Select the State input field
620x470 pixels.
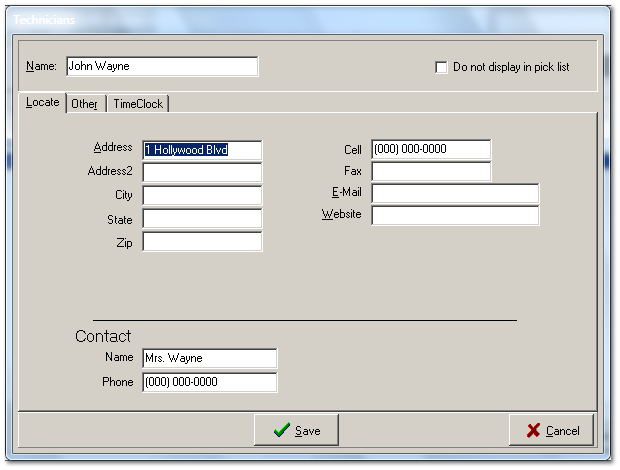[202, 219]
